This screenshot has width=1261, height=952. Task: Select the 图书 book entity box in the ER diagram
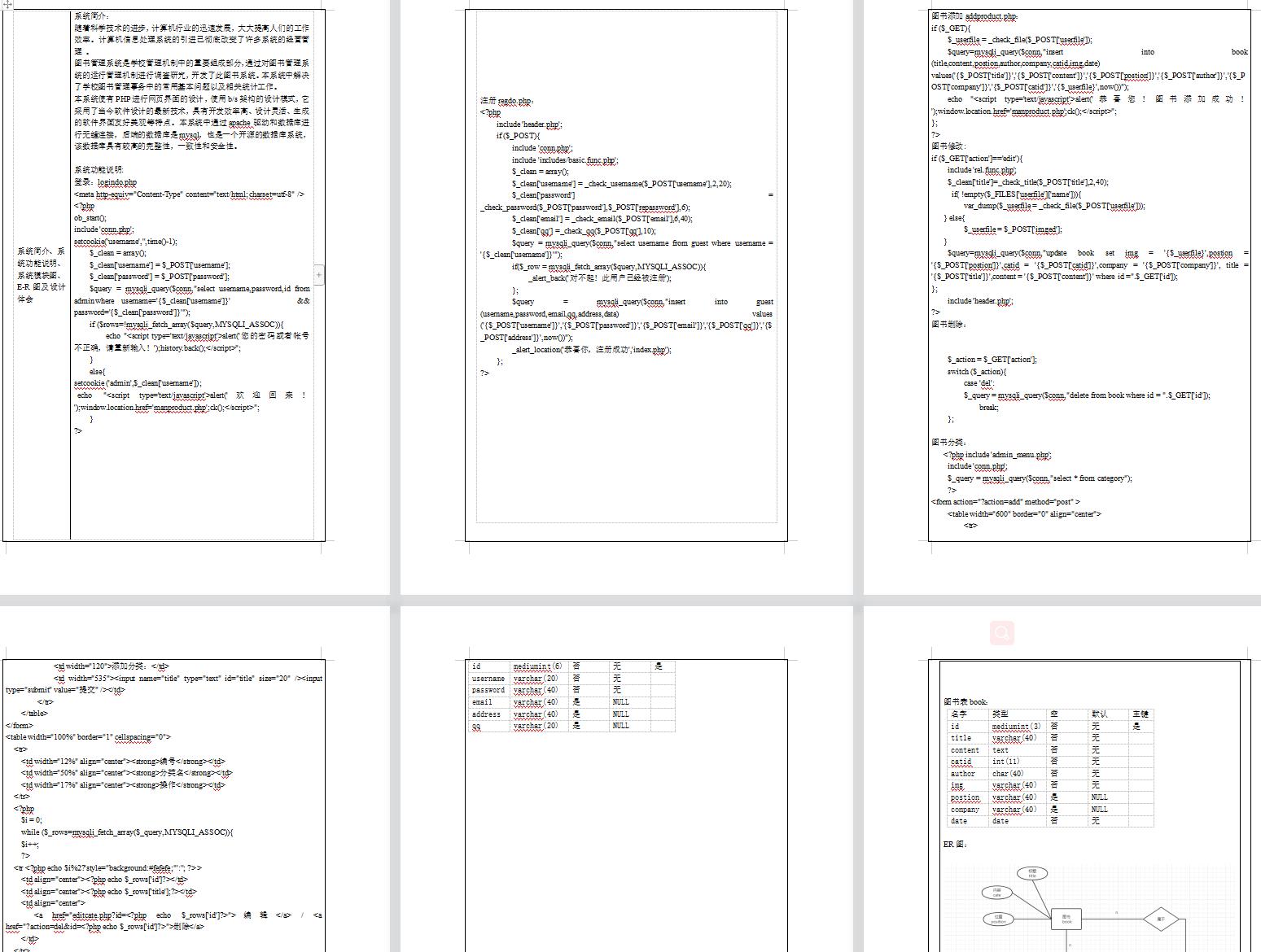(x=1066, y=919)
